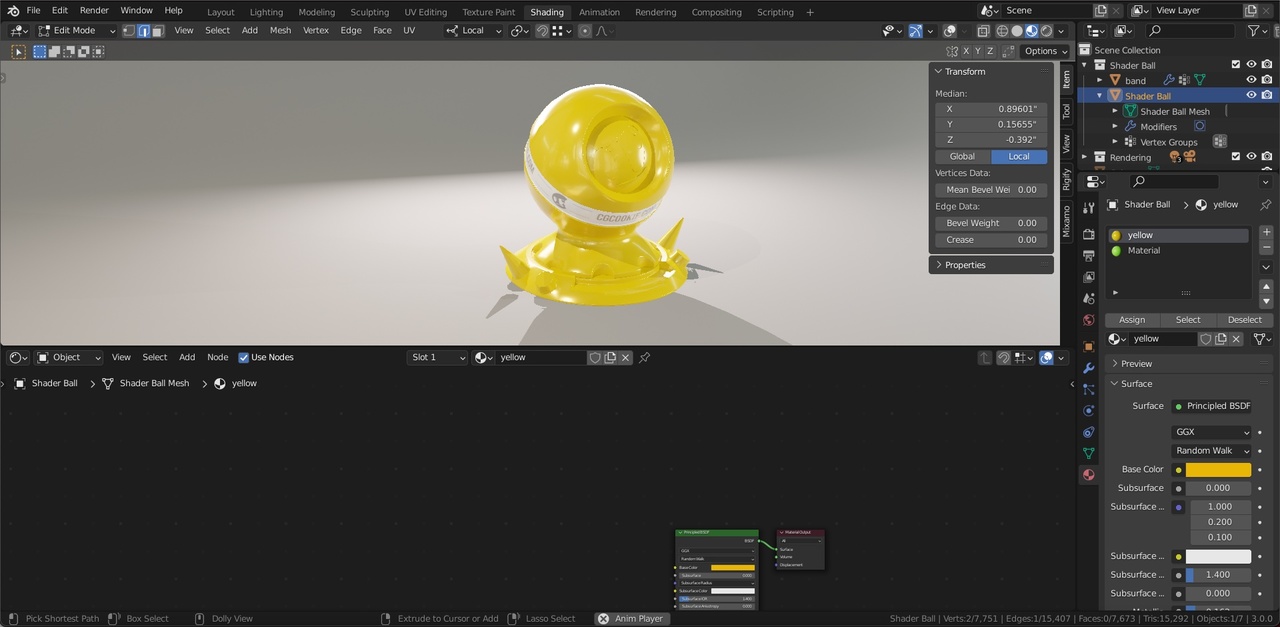1280x627 pixels.
Task: Uncheck the Use Nodes checkbox
Action: (243, 358)
